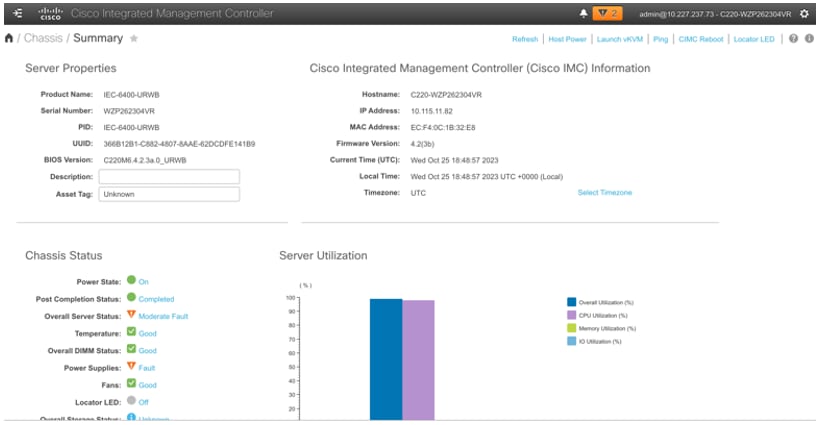Toggle the Locator LED from toolbar
This screenshot has width=821, height=425.
click(x=754, y=39)
